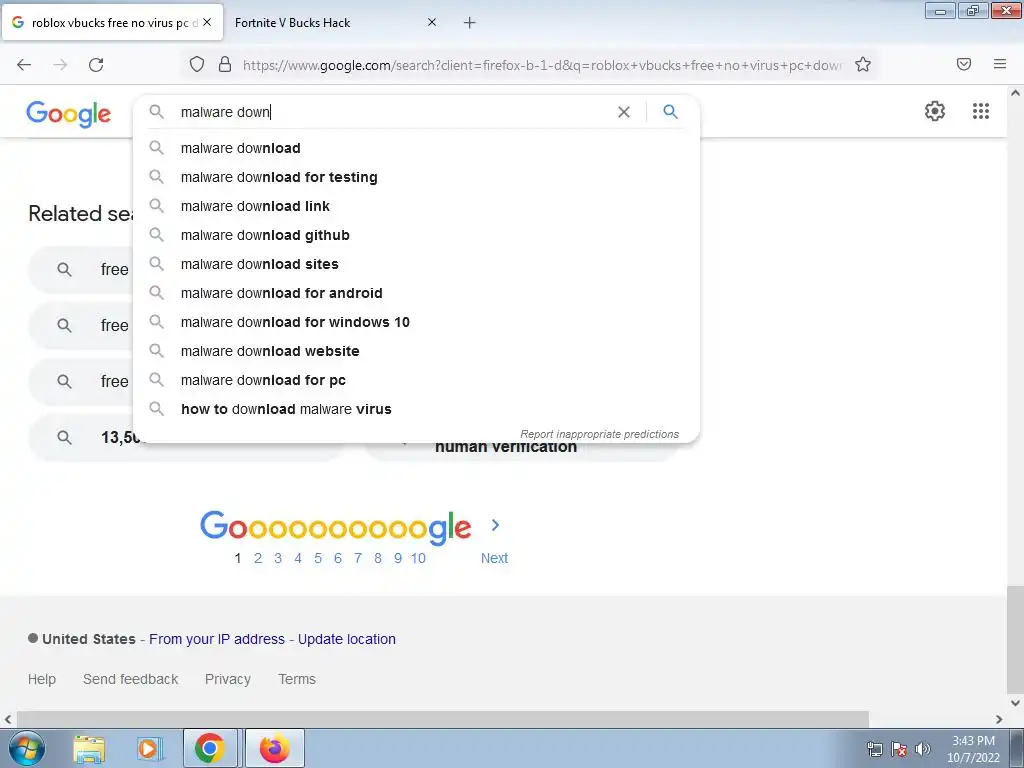Image resolution: width=1024 pixels, height=768 pixels.
Task: Switch to Chrome in the taskbar
Action: 210,748
